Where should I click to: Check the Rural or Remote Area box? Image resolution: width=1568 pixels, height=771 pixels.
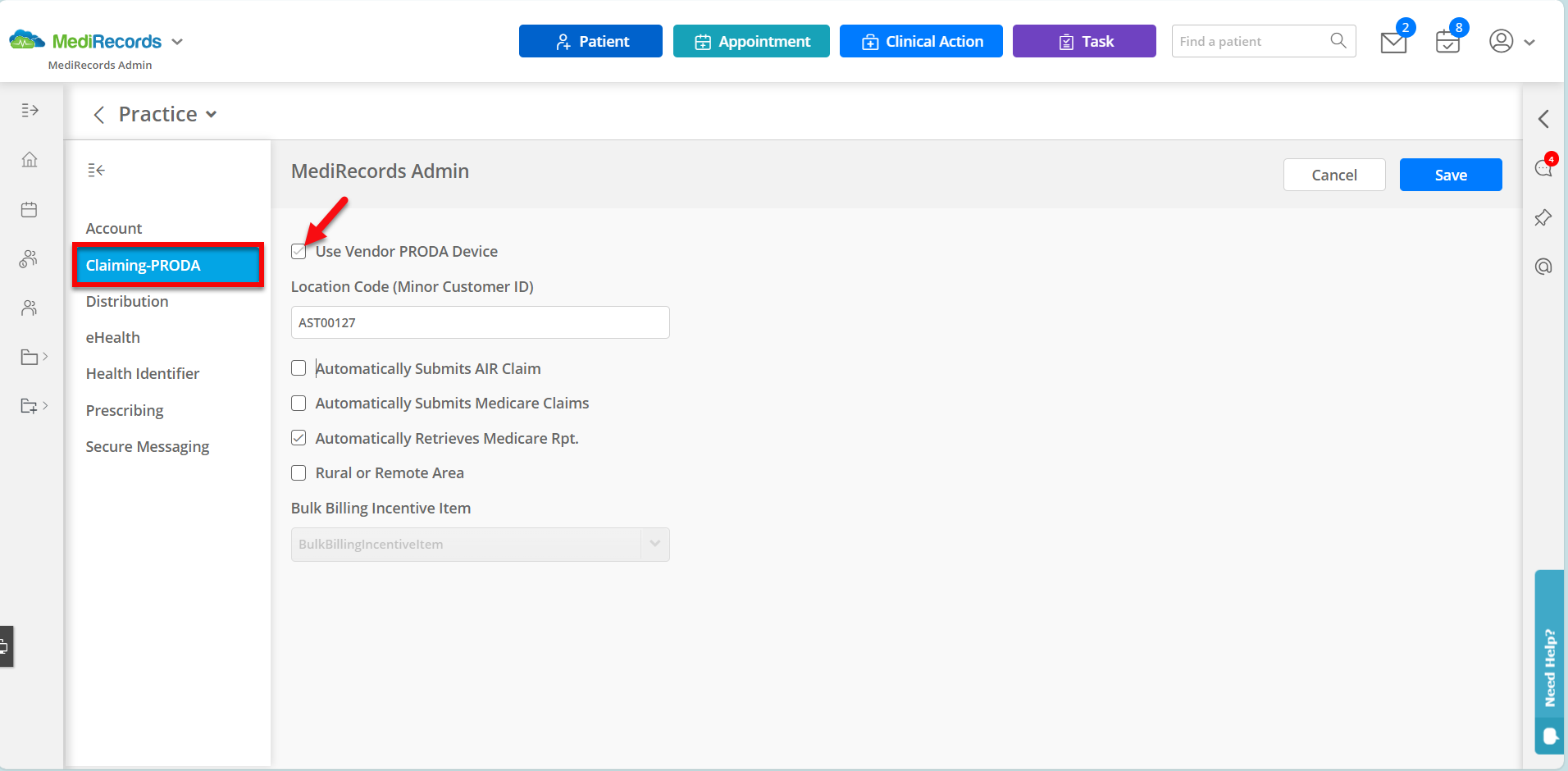299,472
